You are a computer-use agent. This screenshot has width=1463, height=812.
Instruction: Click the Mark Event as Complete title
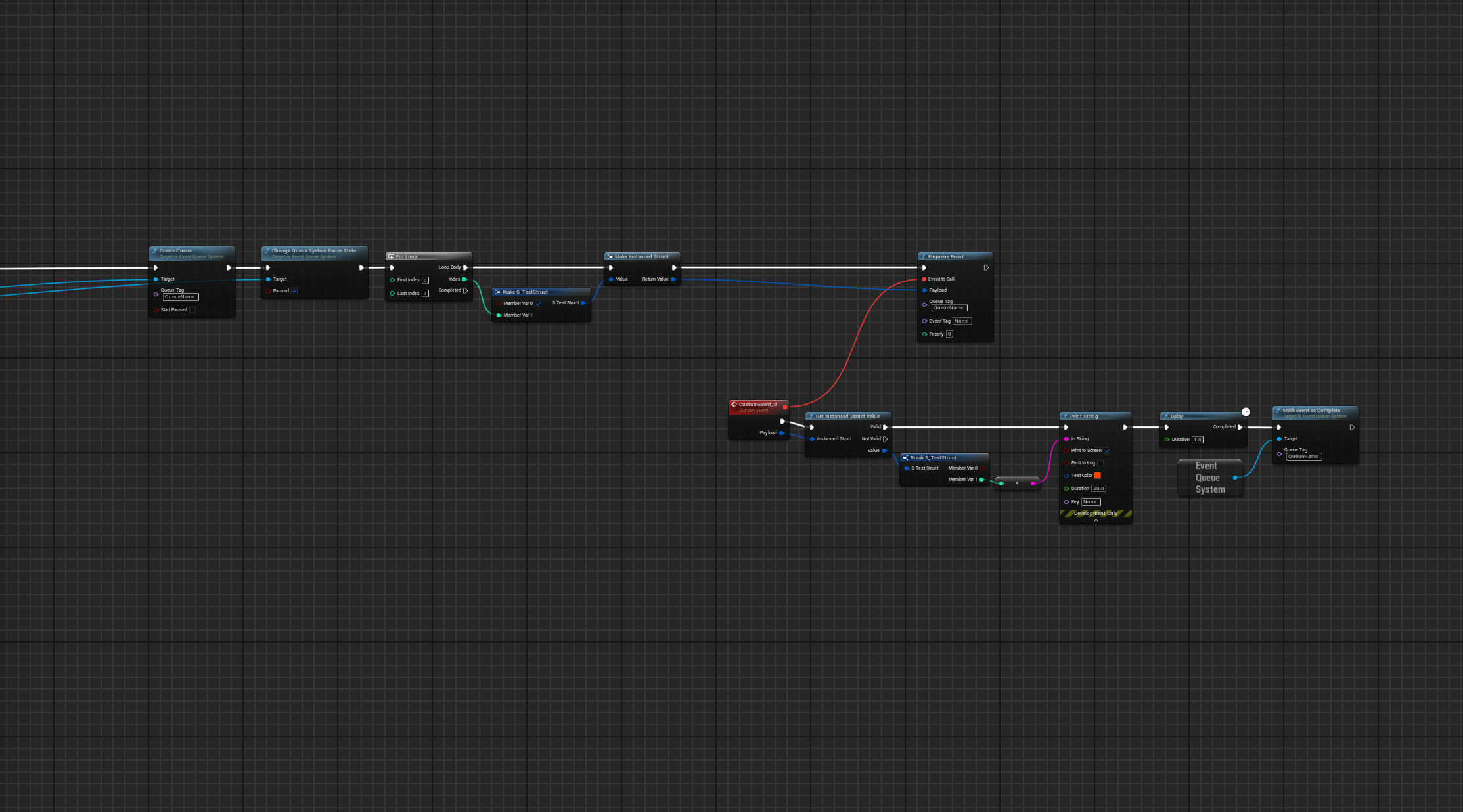[x=1311, y=410]
